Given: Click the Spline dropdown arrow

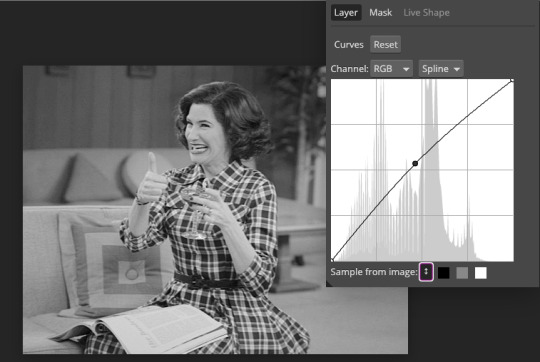Looking at the screenshot, I should 457,69.
